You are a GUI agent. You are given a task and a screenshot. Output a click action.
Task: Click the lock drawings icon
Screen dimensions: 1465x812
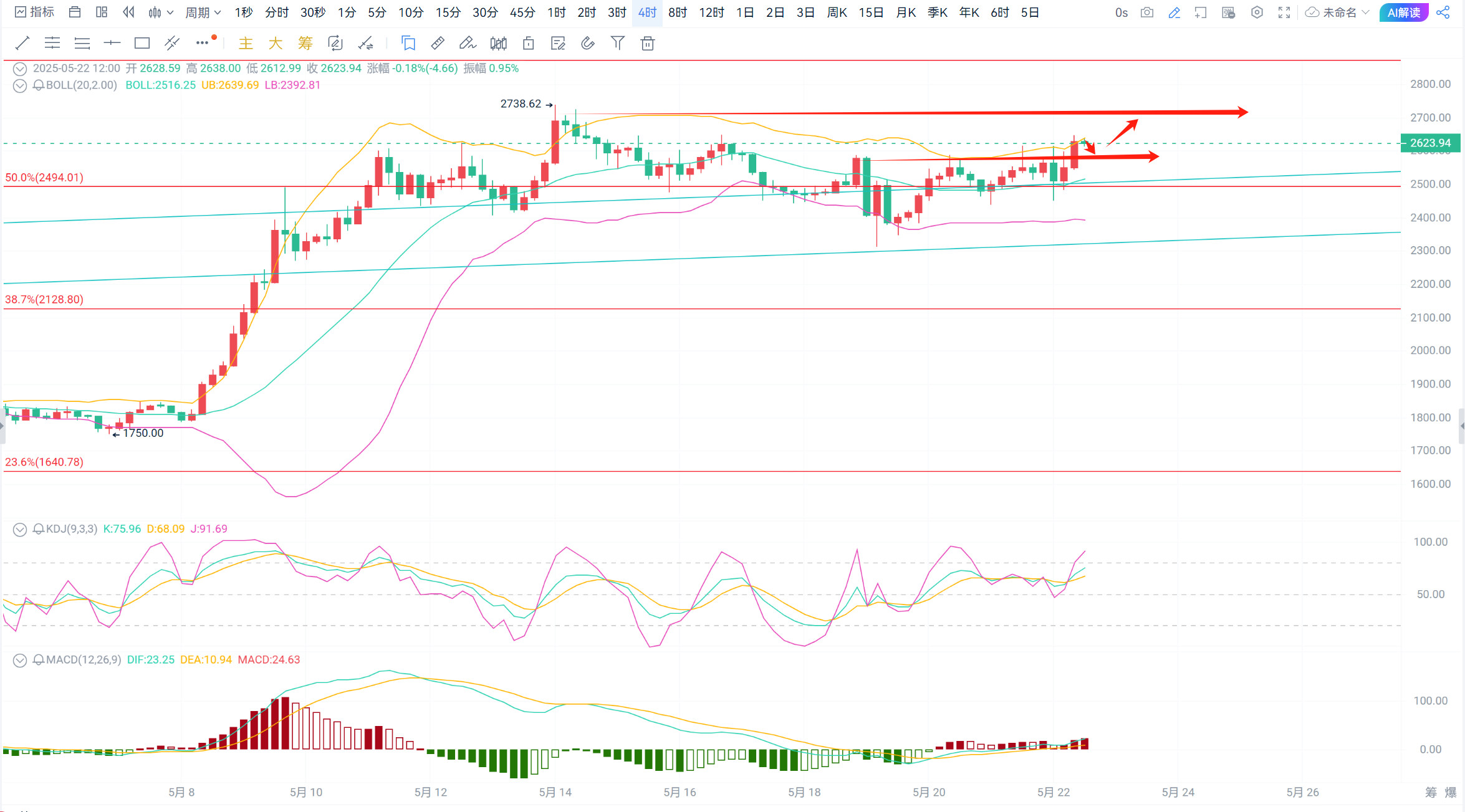tap(529, 43)
